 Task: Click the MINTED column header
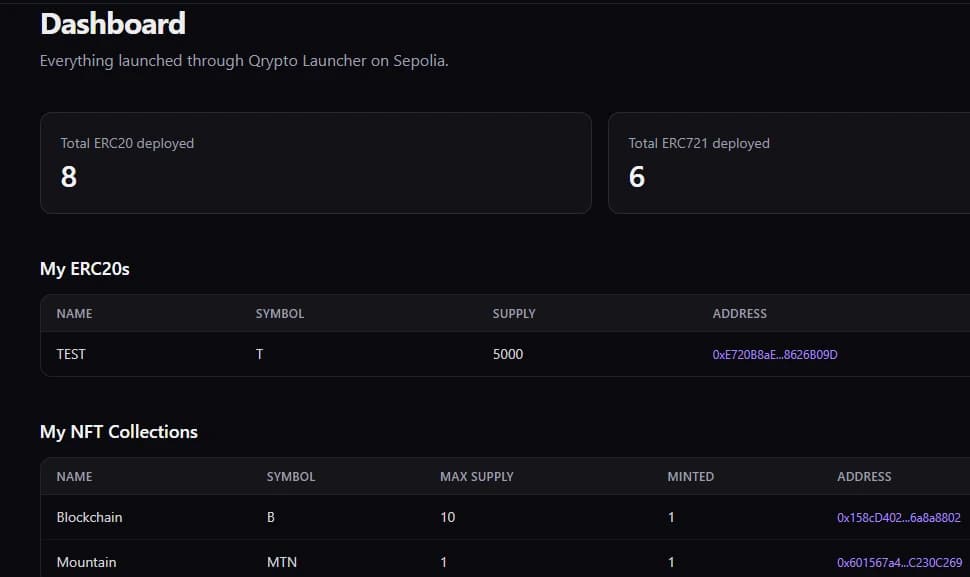(690, 477)
